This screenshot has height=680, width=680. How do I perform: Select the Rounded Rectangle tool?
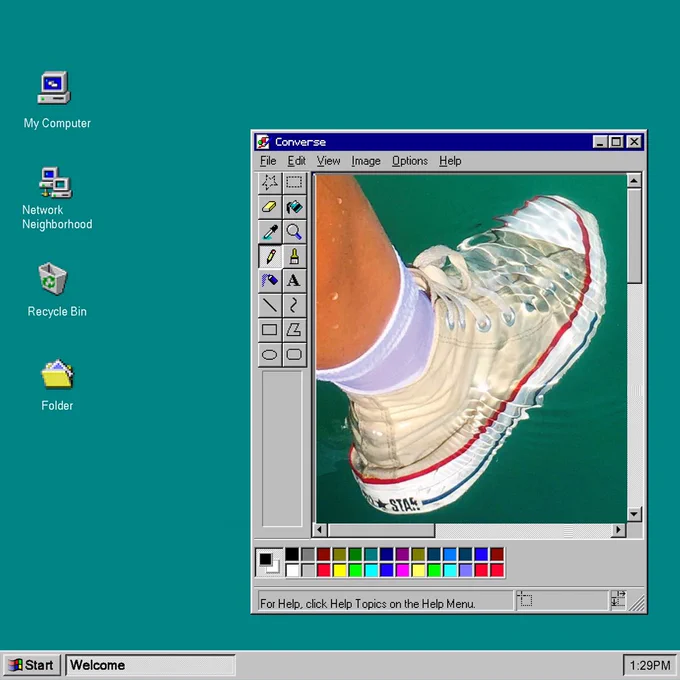(294, 355)
